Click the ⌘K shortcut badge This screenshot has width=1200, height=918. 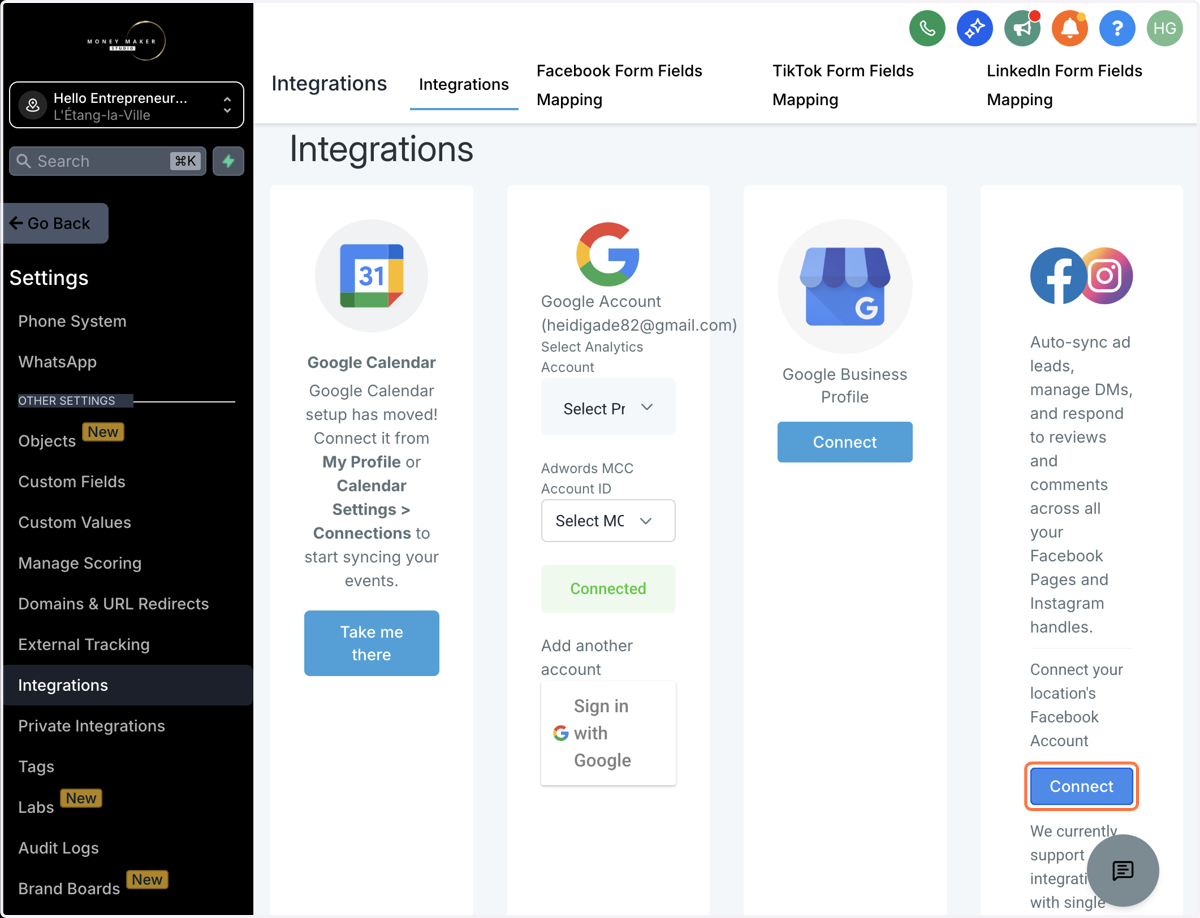(x=185, y=161)
